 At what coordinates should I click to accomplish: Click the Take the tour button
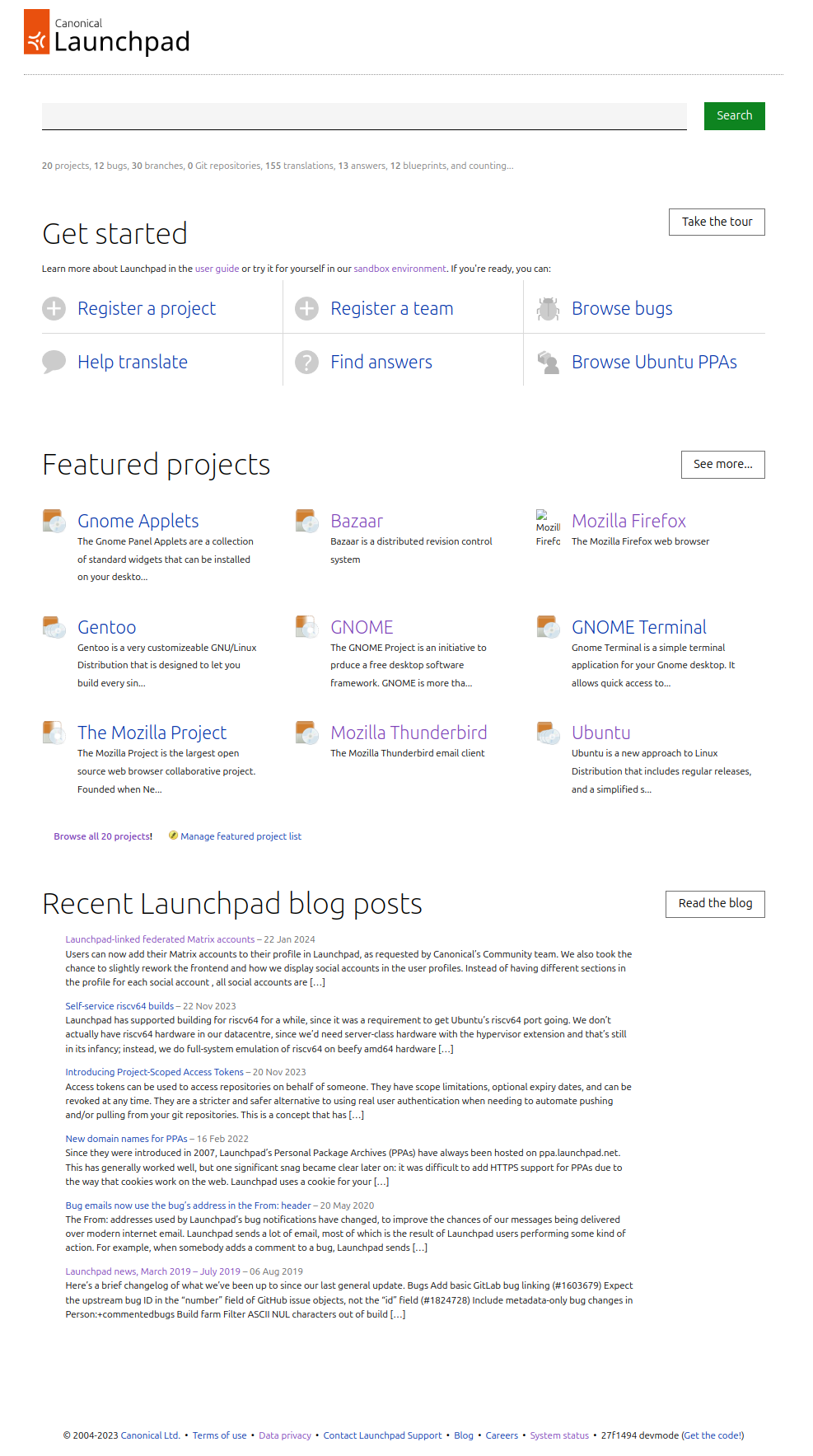[x=717, y=222]
